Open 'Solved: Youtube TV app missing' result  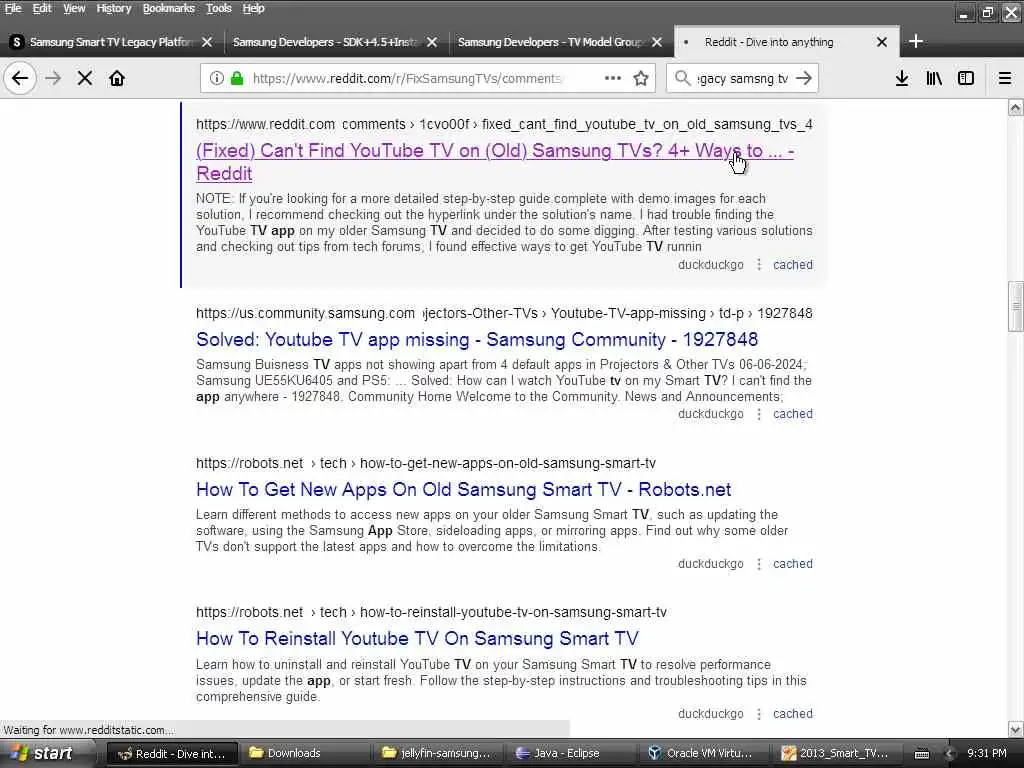[x=477, y=340]
